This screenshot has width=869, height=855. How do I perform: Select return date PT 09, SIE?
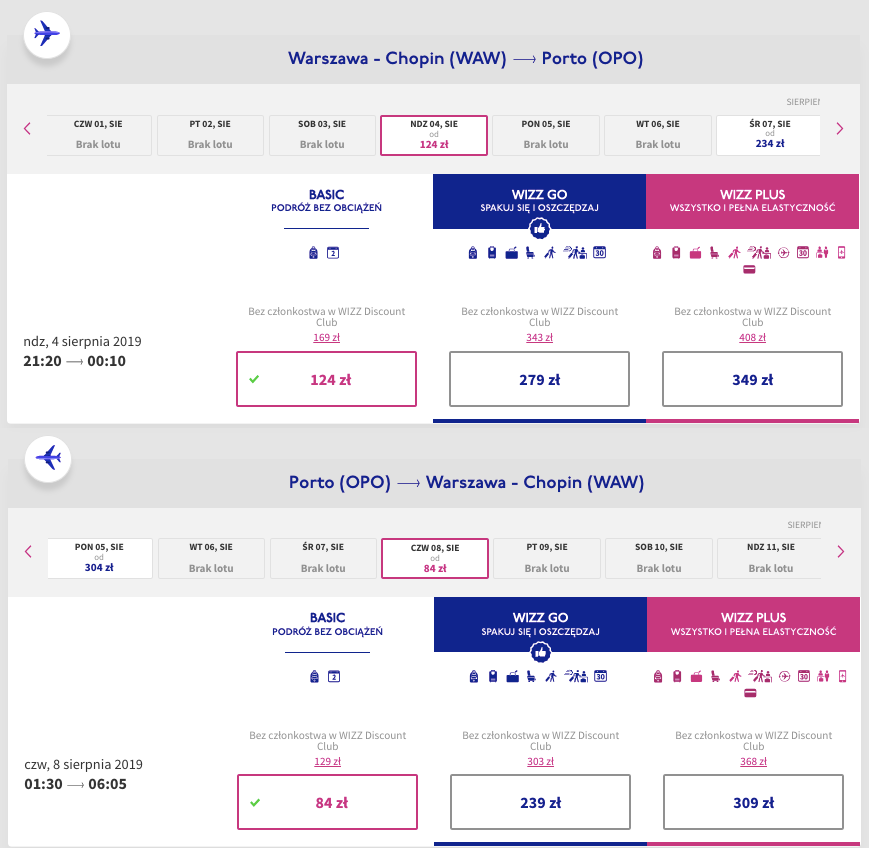[547, 558]
